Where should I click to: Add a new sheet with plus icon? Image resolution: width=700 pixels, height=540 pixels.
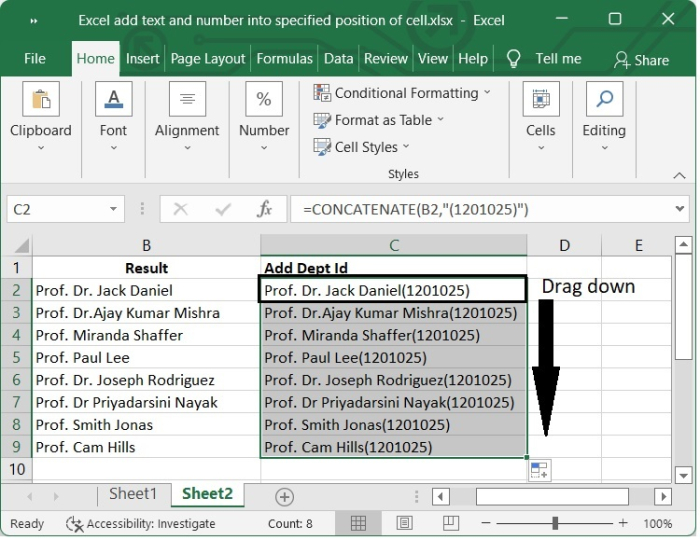pyautogui.click(x=284, y=497)
